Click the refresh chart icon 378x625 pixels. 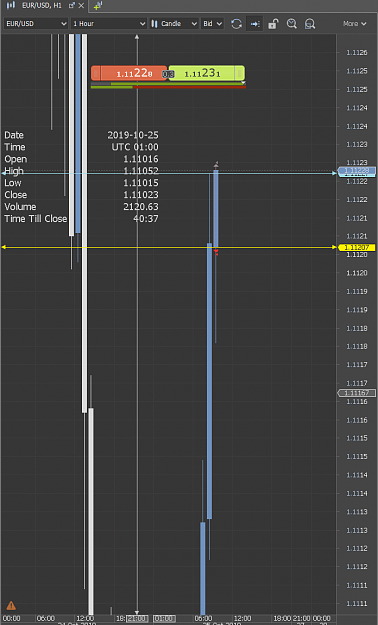(236, 24)
